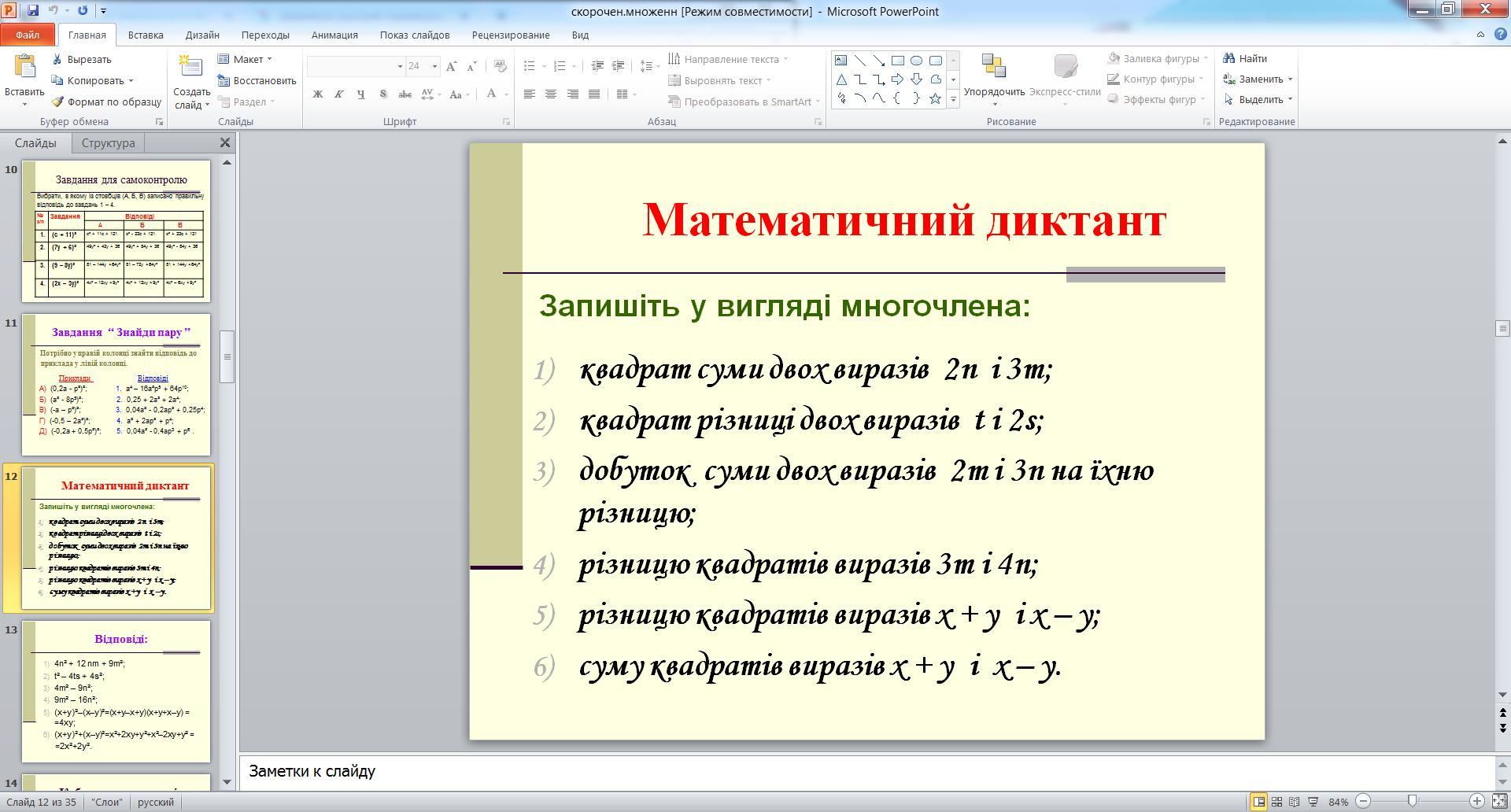Close the slides pane with X
The image size is (1511, 812).
coord(225,142)
